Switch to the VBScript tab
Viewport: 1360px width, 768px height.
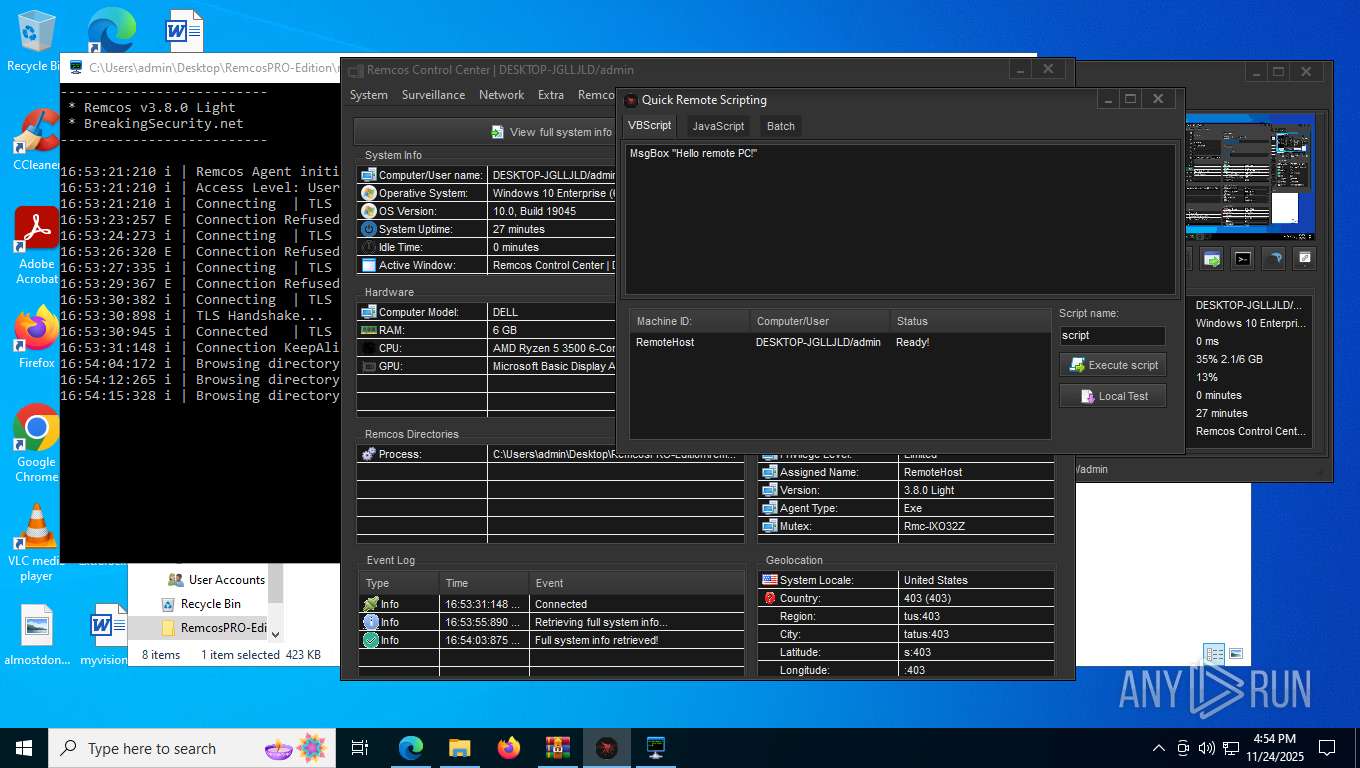click(x=649, y=126)
